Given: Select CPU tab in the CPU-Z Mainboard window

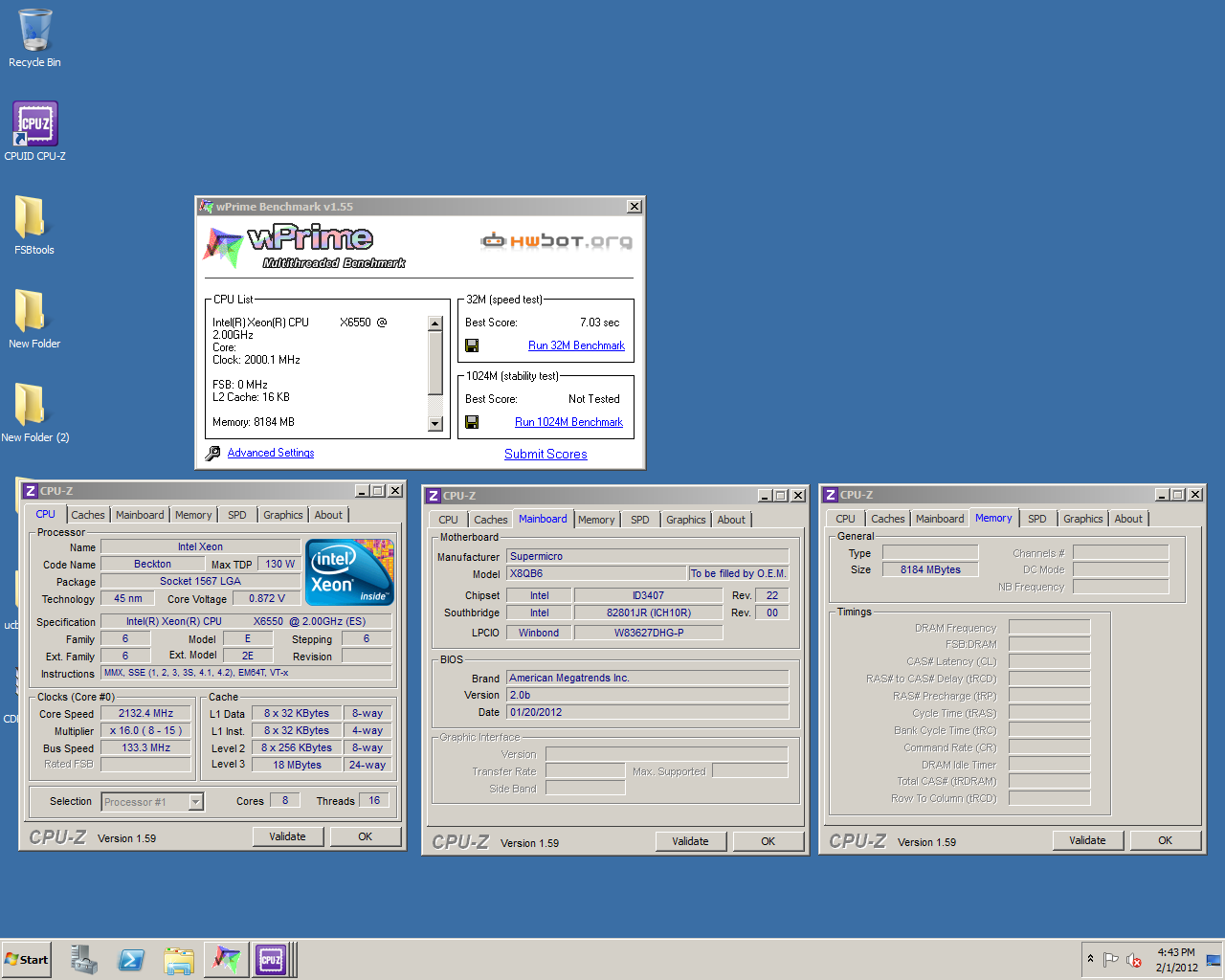Looking at the screenshot, I should point(448,520).
